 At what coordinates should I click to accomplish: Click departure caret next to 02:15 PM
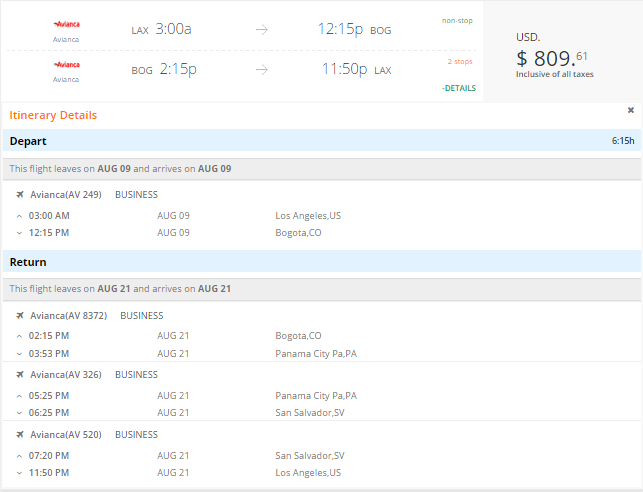point(19,336)
